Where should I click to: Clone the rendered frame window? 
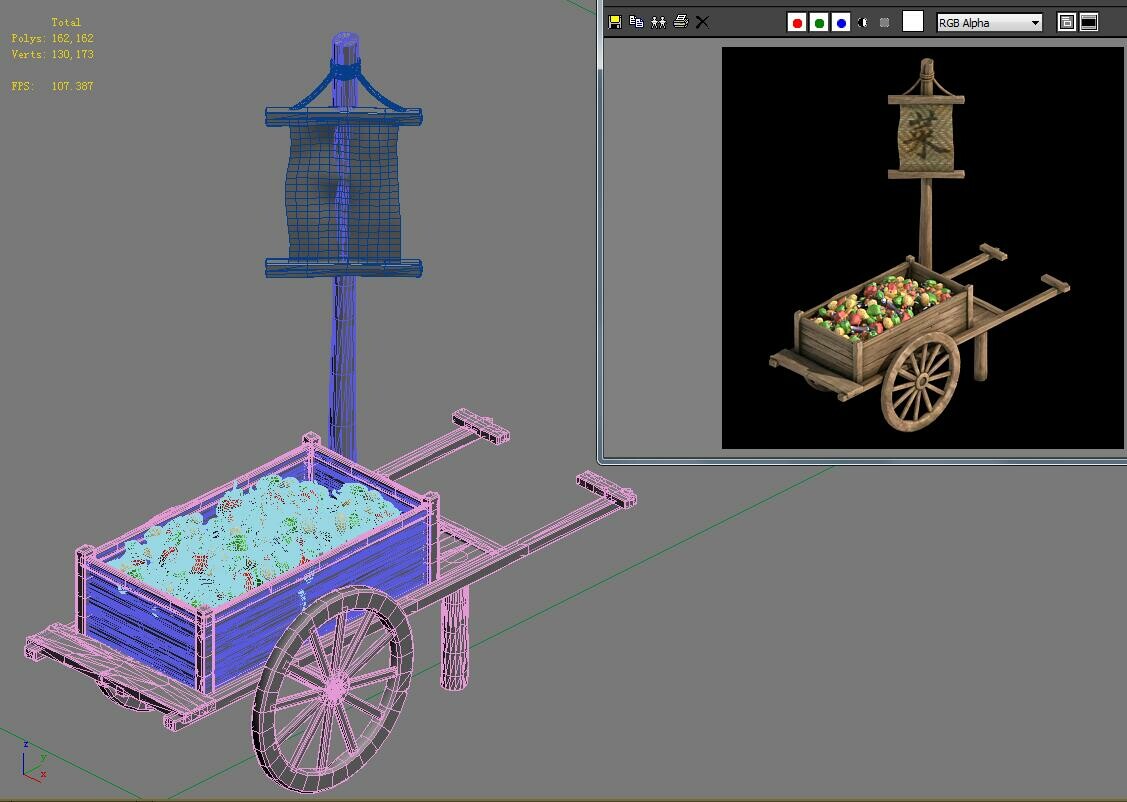[x=658, y=22]
